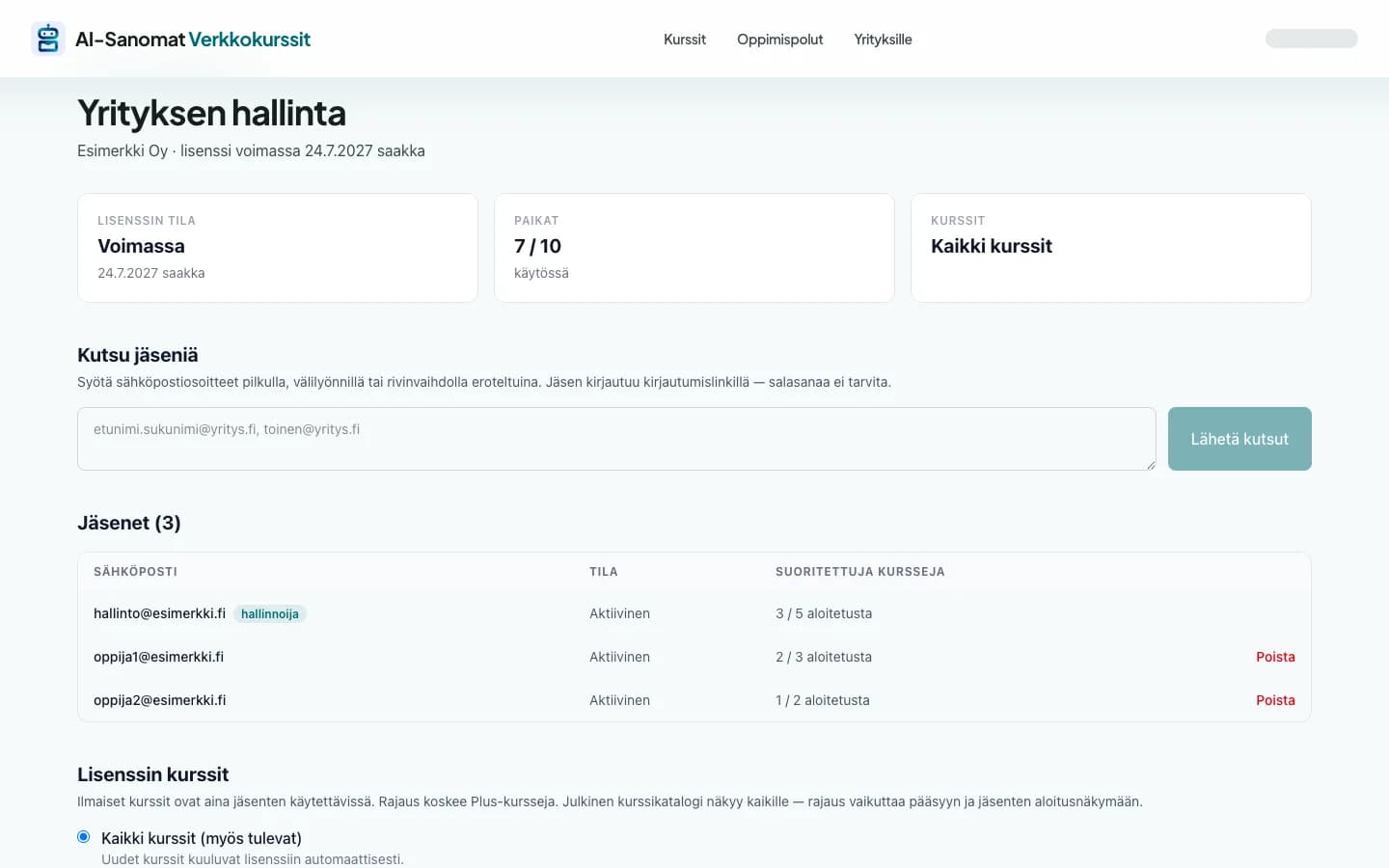Select the oppija1@esimerkki.fi email cell
This screenshot has height=868, width=1389.
(158, 657)
